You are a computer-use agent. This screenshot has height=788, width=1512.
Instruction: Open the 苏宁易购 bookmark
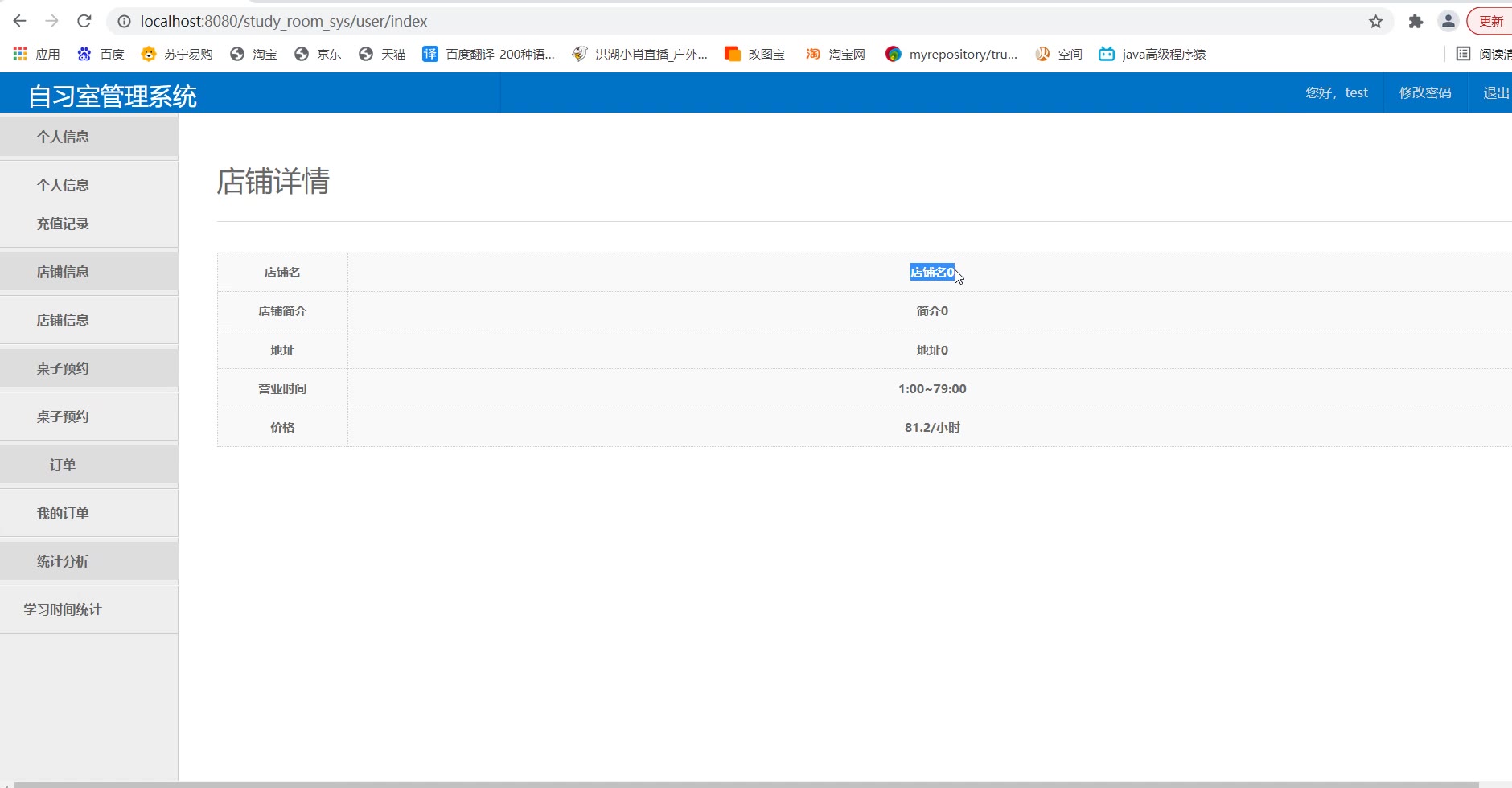[x=177, y=54]
